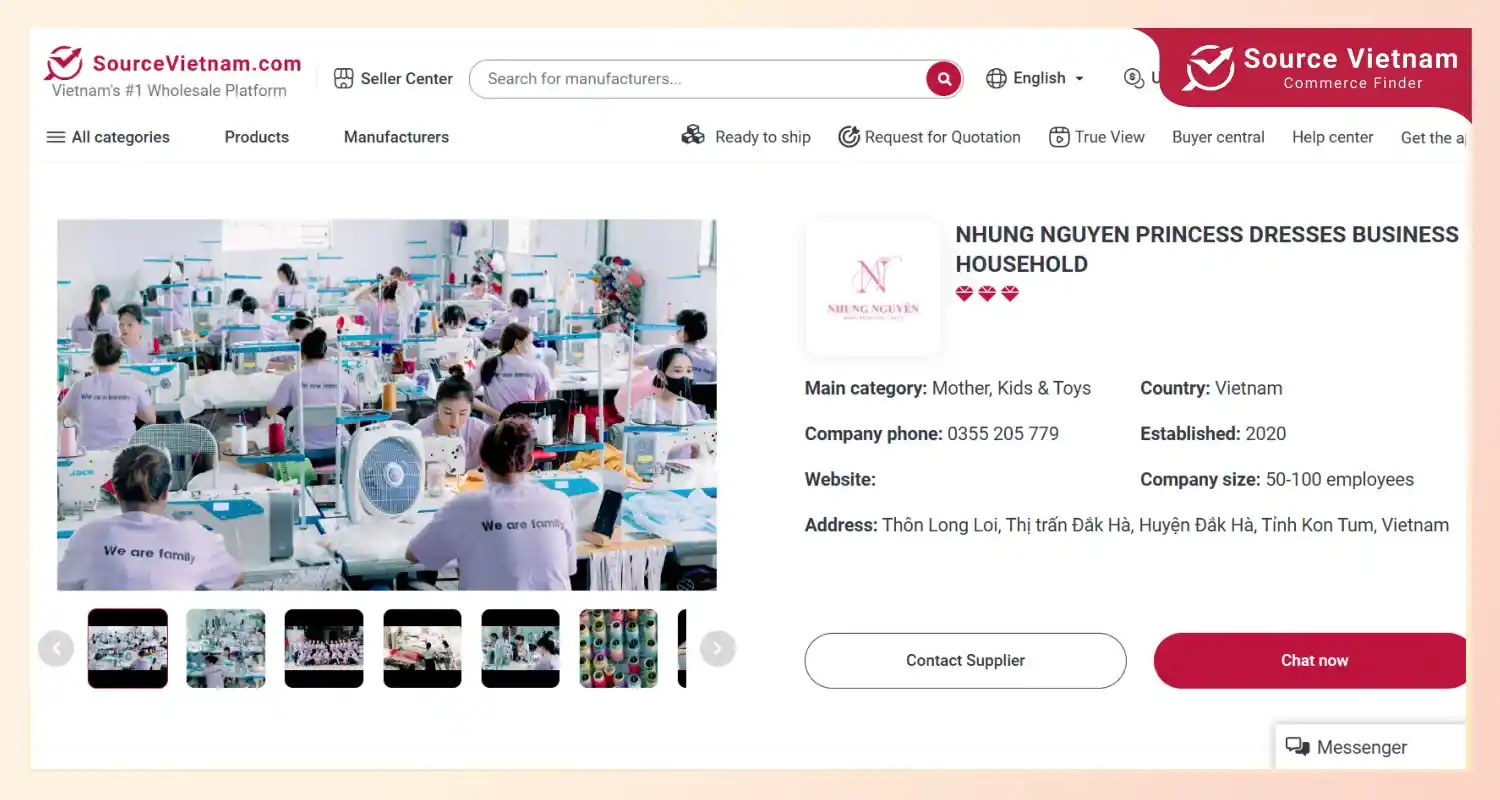Click the Messenger chat bubble icon
1500x800 pixels.
click(1298, 747)
